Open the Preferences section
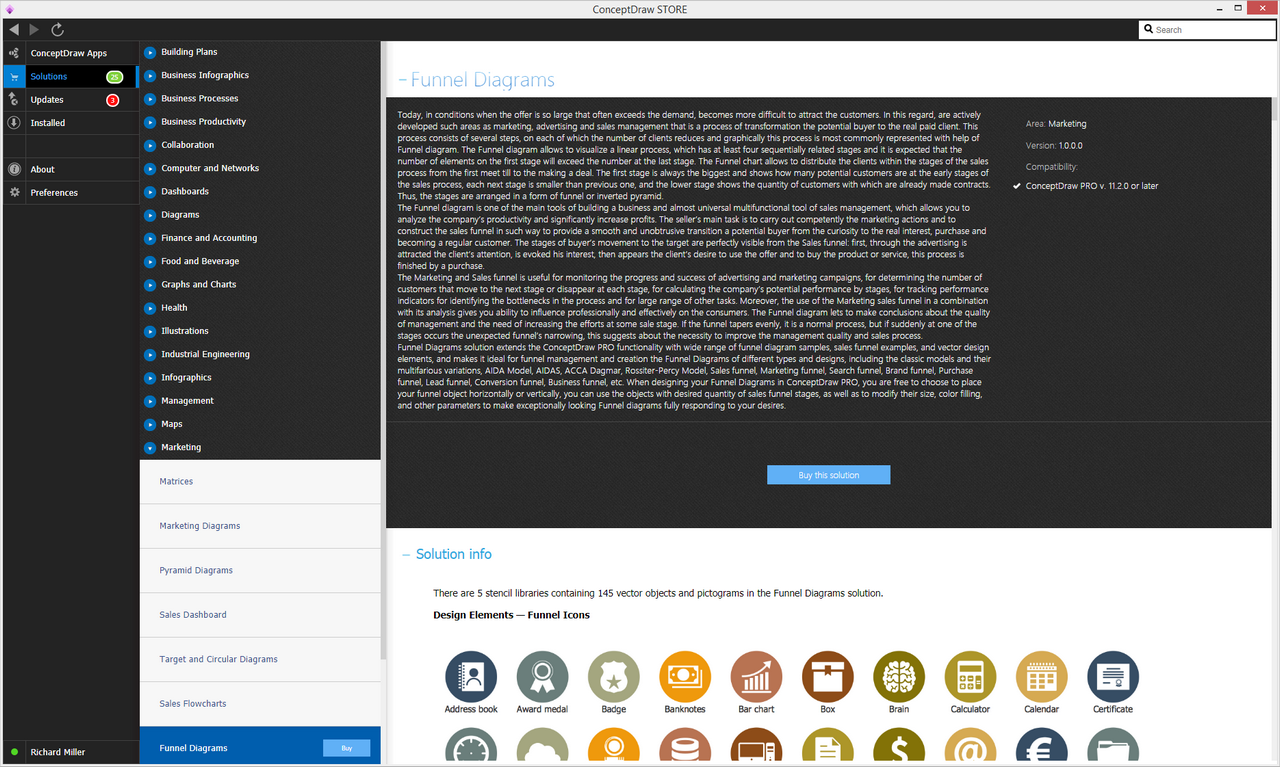The width and height of the screenshot is (1280, 767). click(70, 192)
